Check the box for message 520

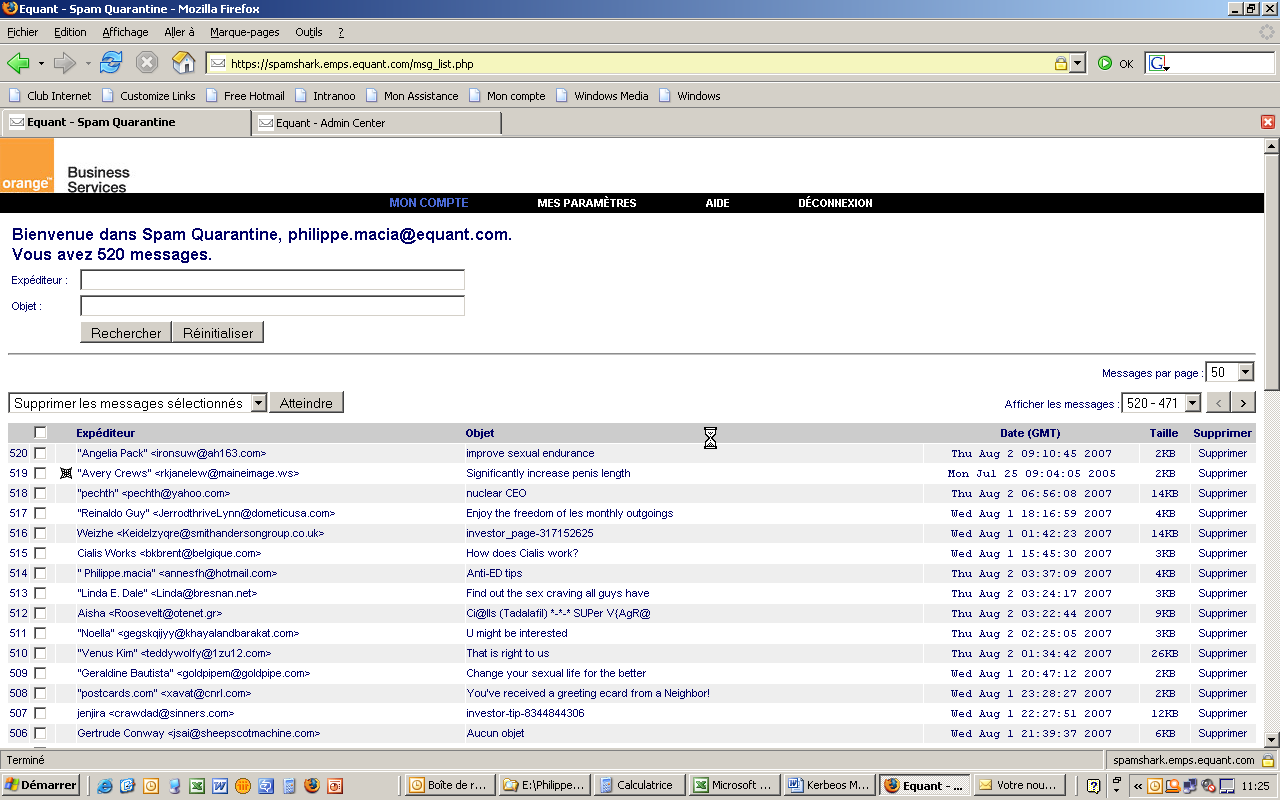point(40,453)
